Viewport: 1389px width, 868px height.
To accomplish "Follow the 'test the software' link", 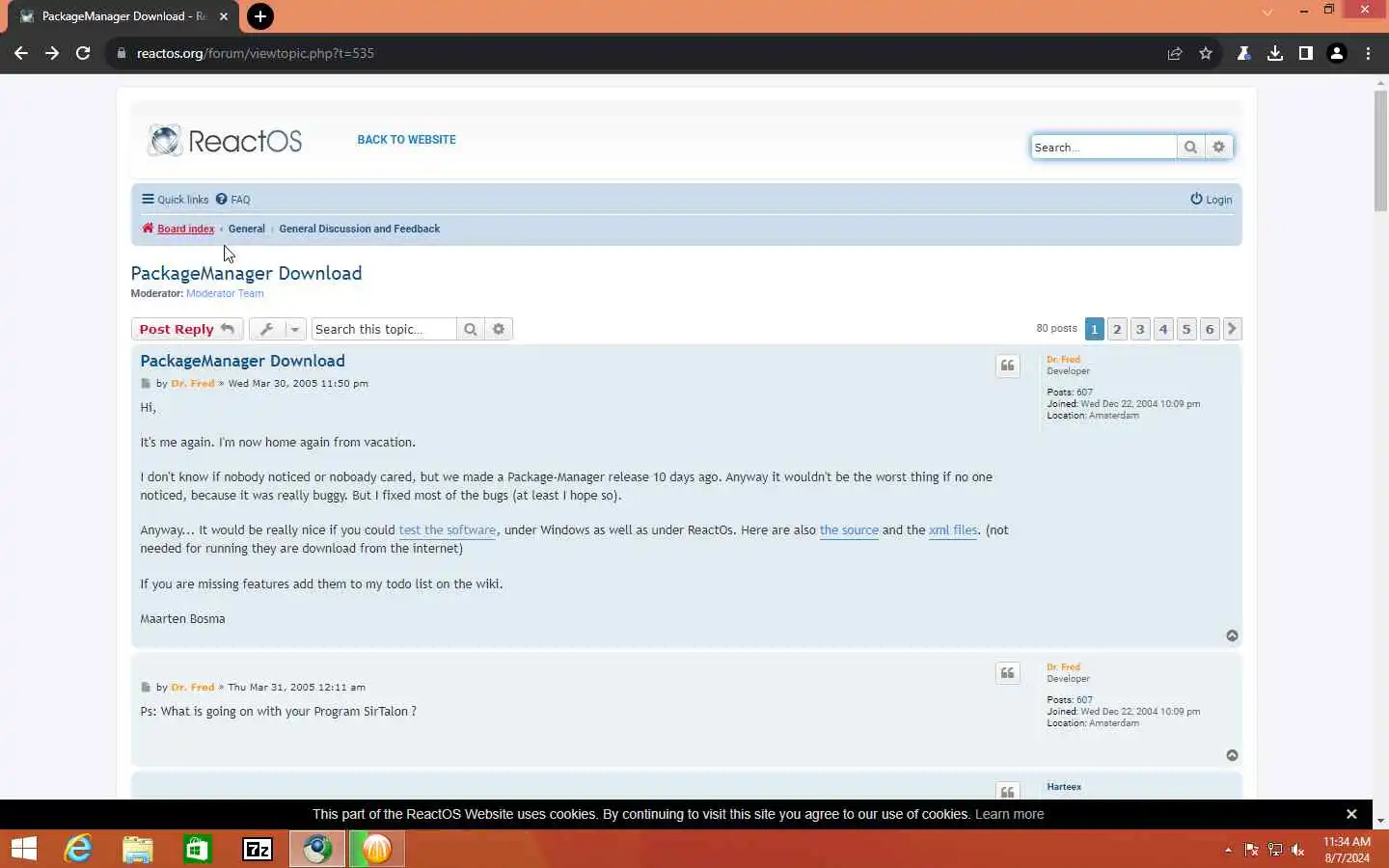I will tap(448, 529).
